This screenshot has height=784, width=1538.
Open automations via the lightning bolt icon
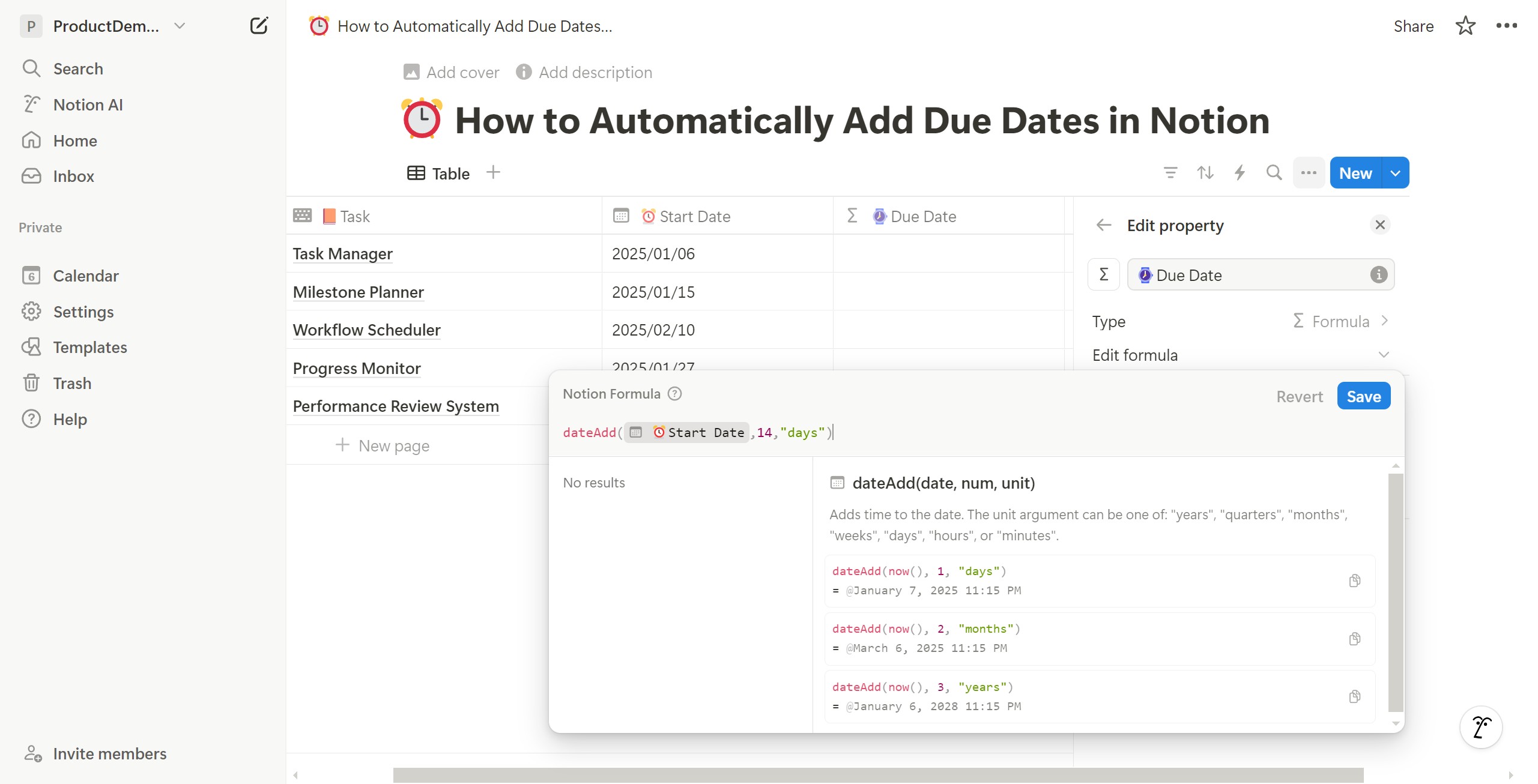pyautogui.click(x=1240, y=173)
